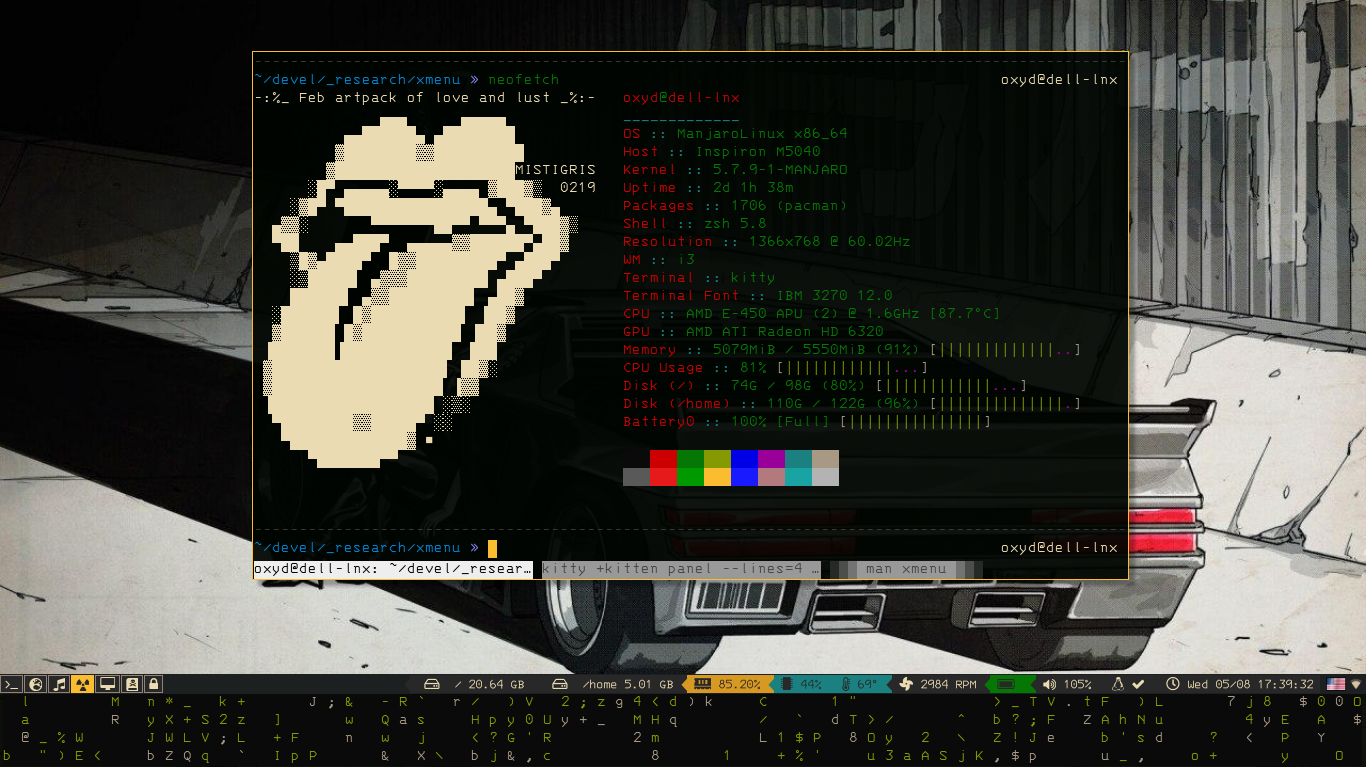Click the Feb artpack of love and lust heading
The image size is (1366, 767).
(x=425, y=98)
